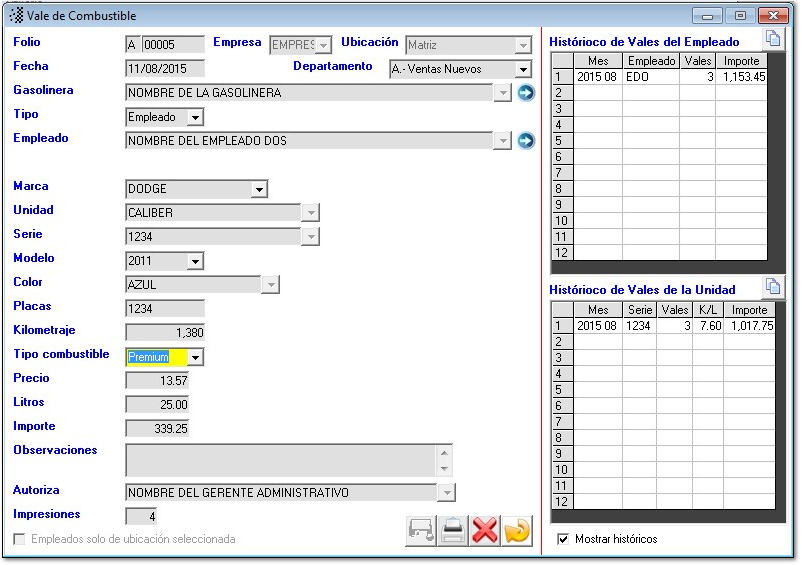Click the Folio number field 00005
This screenshot has height=565, width=802.
click(x=173, y=45)
